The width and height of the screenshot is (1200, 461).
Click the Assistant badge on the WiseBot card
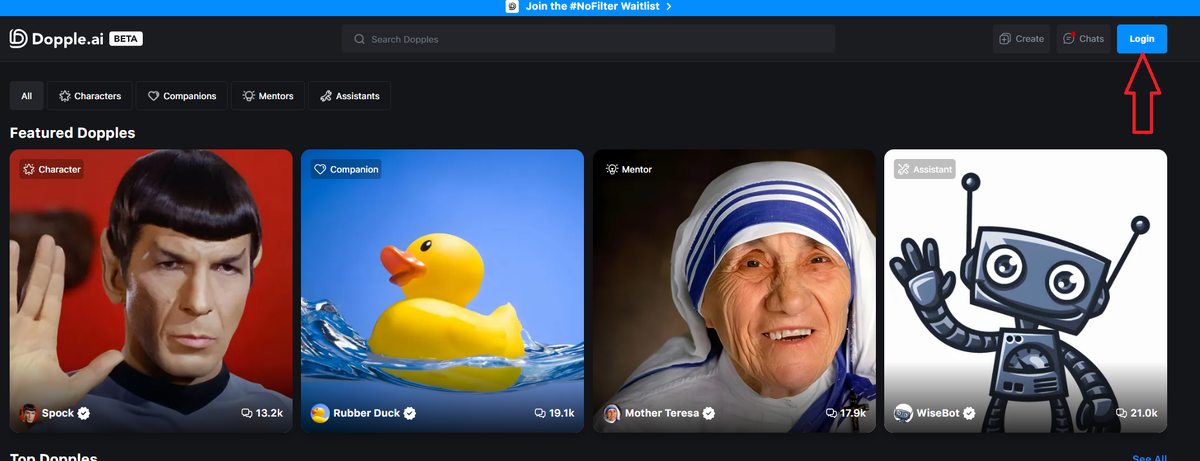[x=925, y=169]
